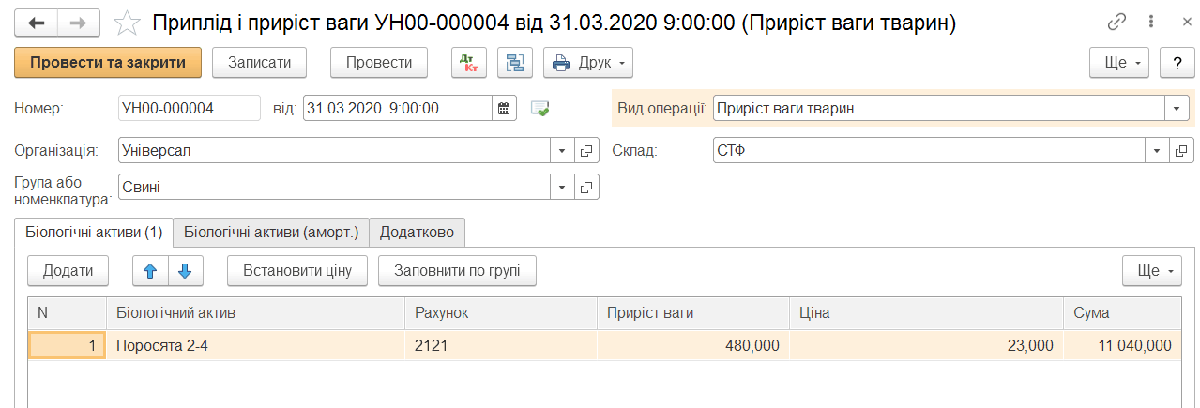Viewport: 1200px width, 408px height.
Task: Open the Додатково tab
Action: [x=417, y=232]
